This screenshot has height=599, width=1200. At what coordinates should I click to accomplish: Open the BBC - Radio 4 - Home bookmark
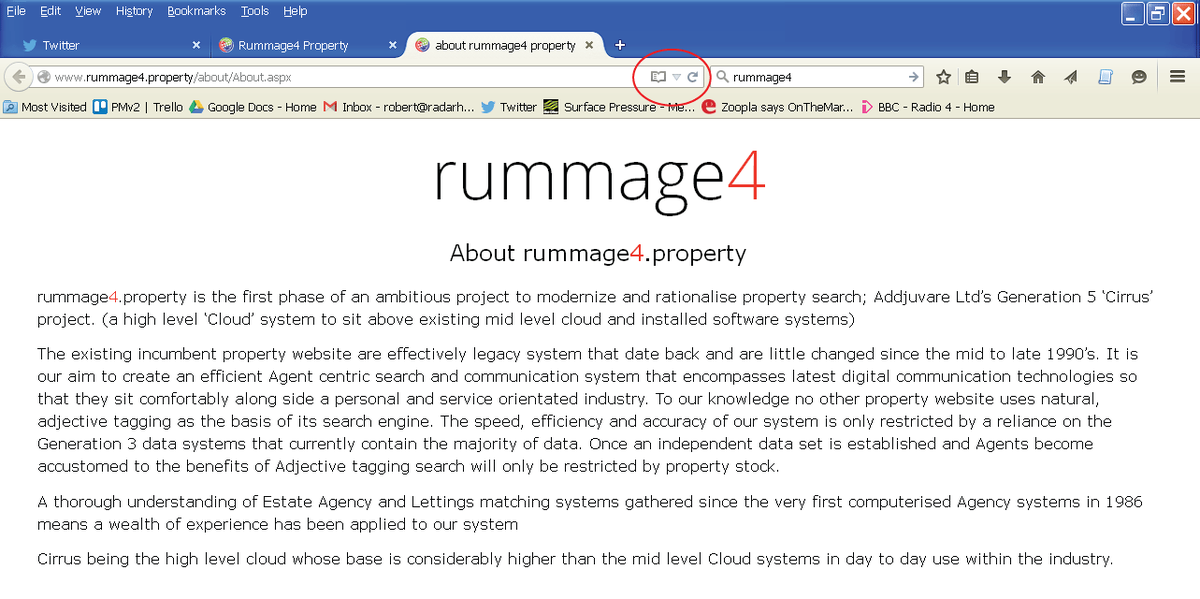coord(927,107)
